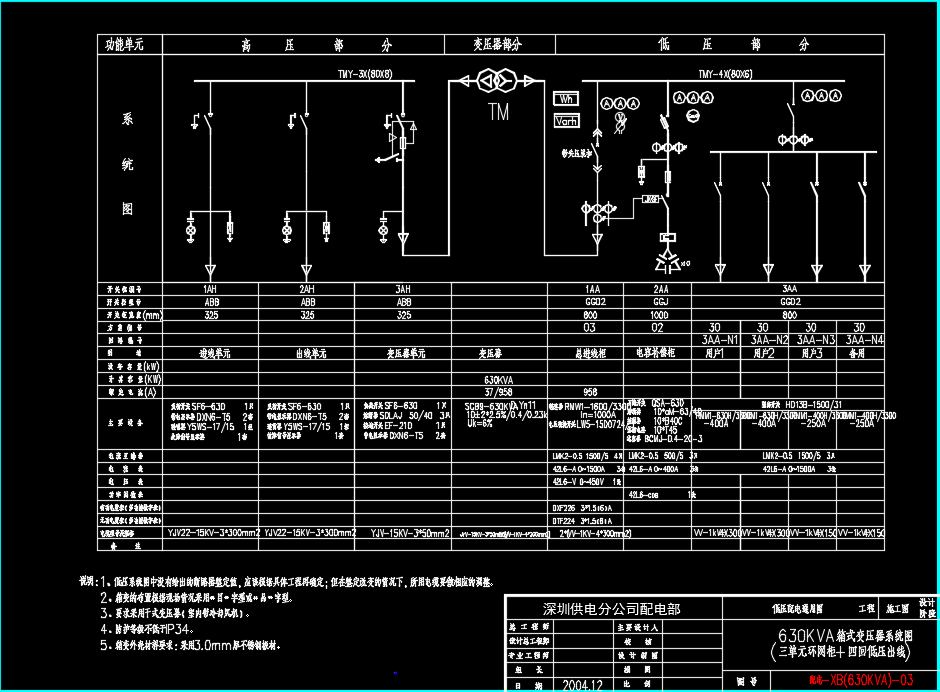The height and width of the screenshot is (692, 940).
Task: Select the 用户1 purpose cell
Action: point(714,353)
